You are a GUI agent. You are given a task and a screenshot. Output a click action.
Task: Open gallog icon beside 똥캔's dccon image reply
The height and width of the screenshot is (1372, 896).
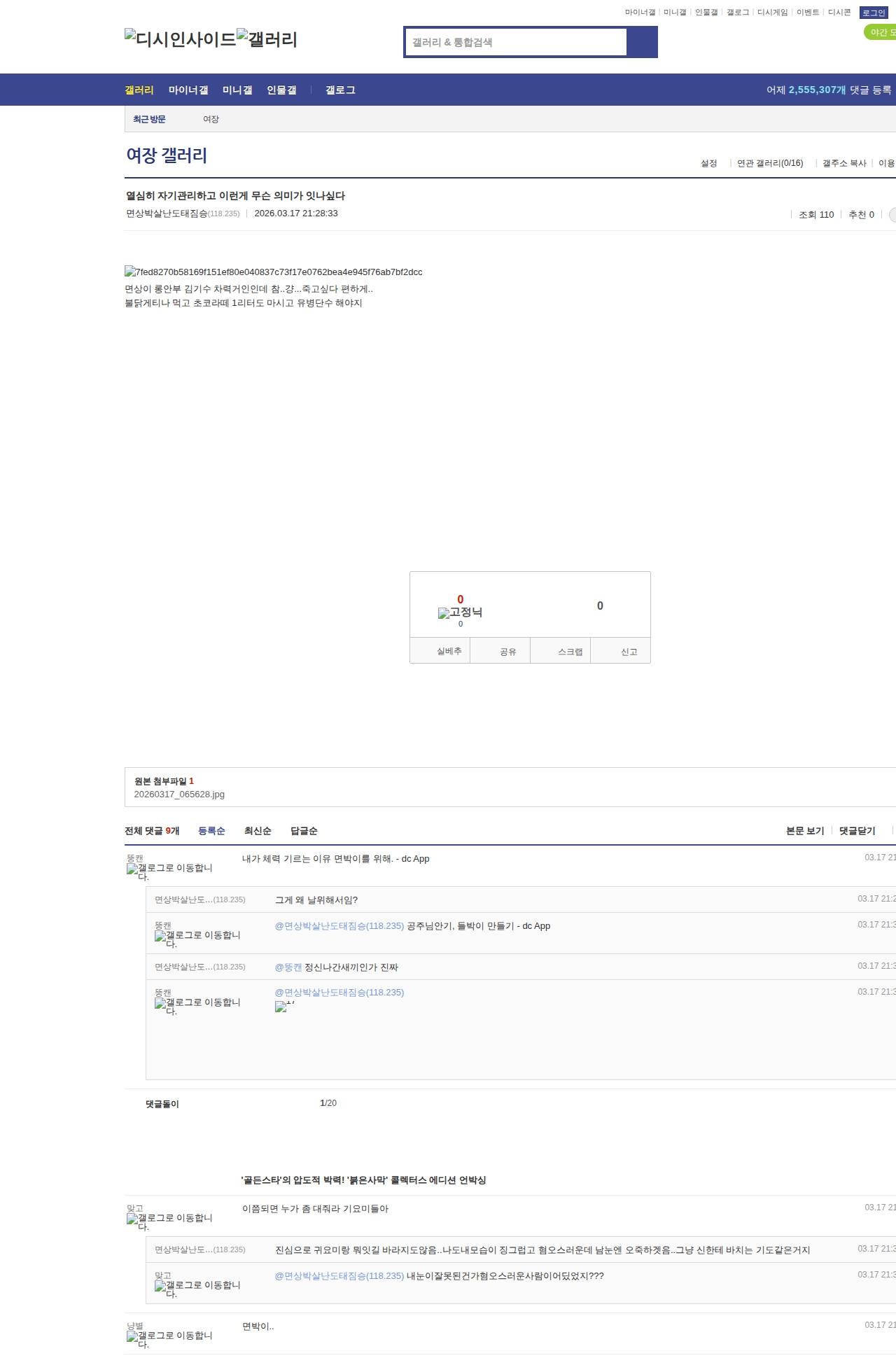pos(197,1006)
